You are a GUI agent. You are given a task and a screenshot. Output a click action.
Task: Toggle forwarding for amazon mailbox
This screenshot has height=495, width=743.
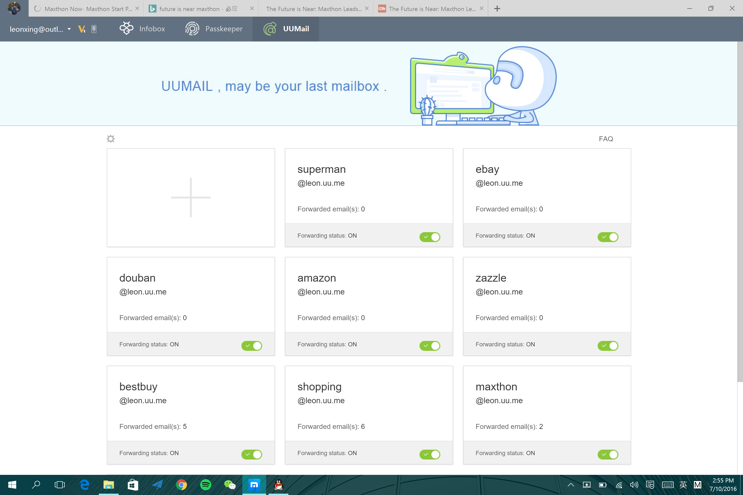tap(430, 346)
